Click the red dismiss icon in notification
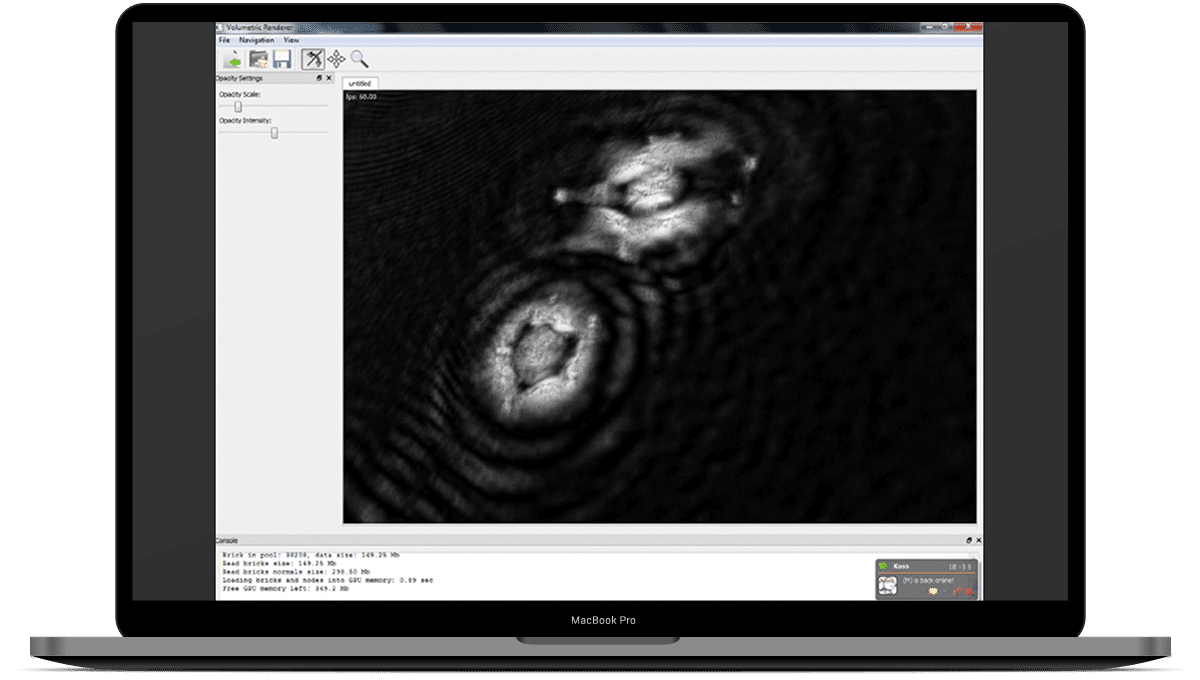Viewport: 1200px width, 680px height. [x=967, y=591]
